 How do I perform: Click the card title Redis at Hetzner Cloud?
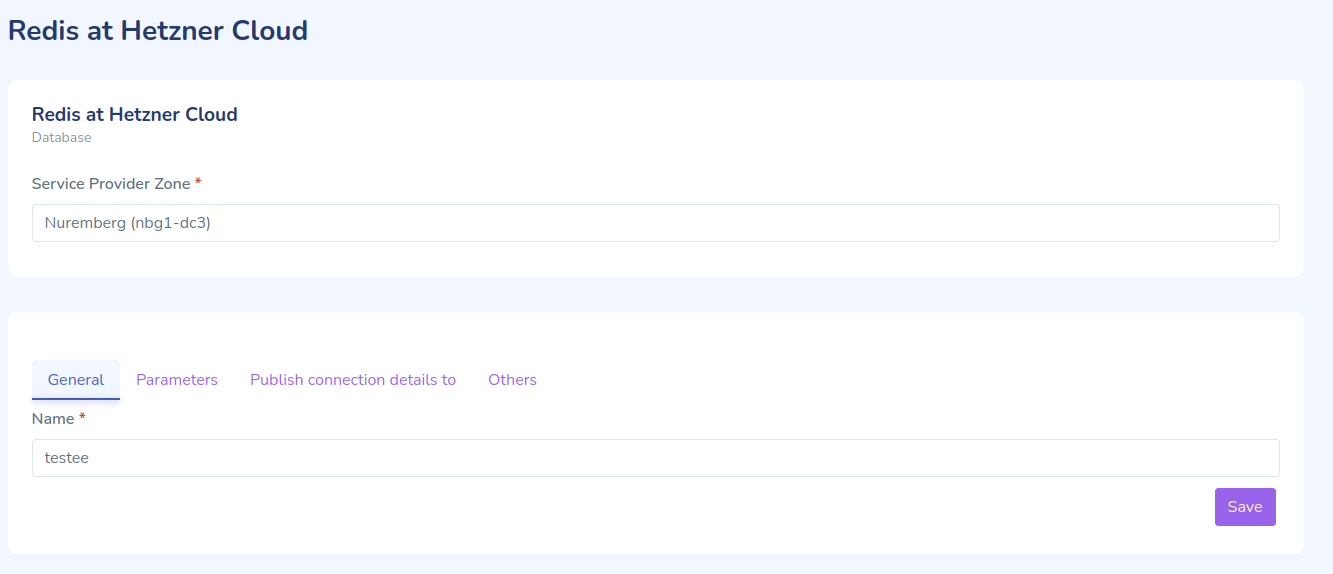coord(135,114)
